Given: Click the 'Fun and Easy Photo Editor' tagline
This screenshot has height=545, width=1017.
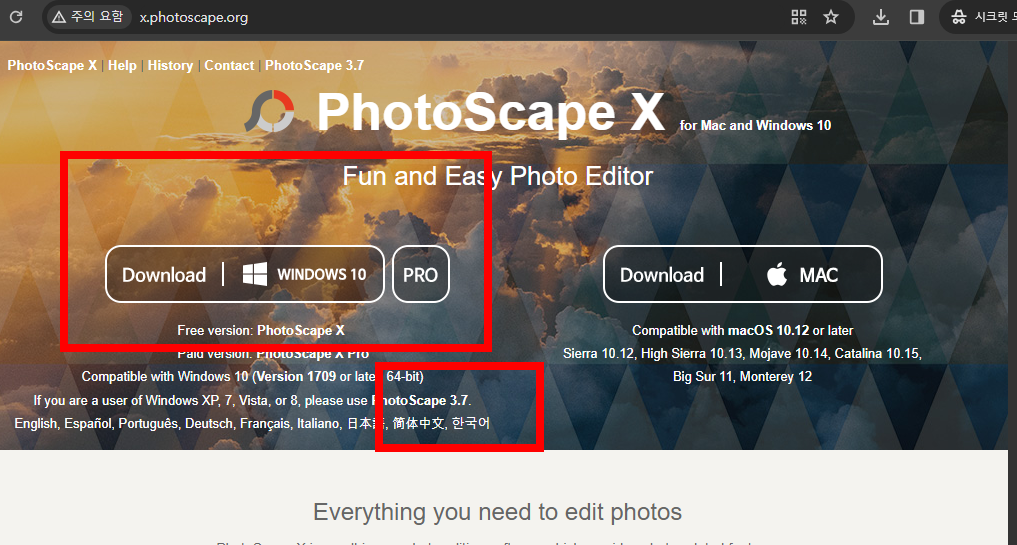Looking at the screenshot, I should coord(497,176).
